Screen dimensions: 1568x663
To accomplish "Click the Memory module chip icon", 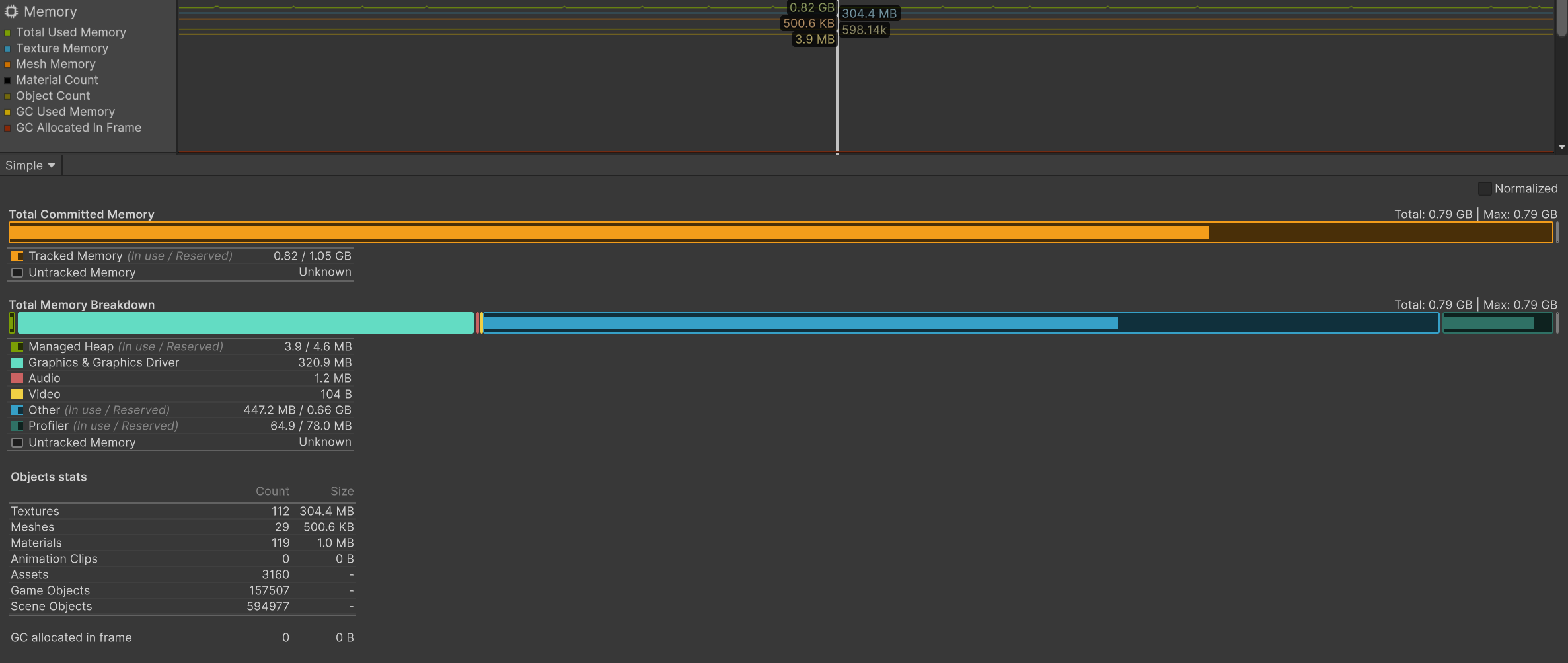I will [x=11, y=11].
